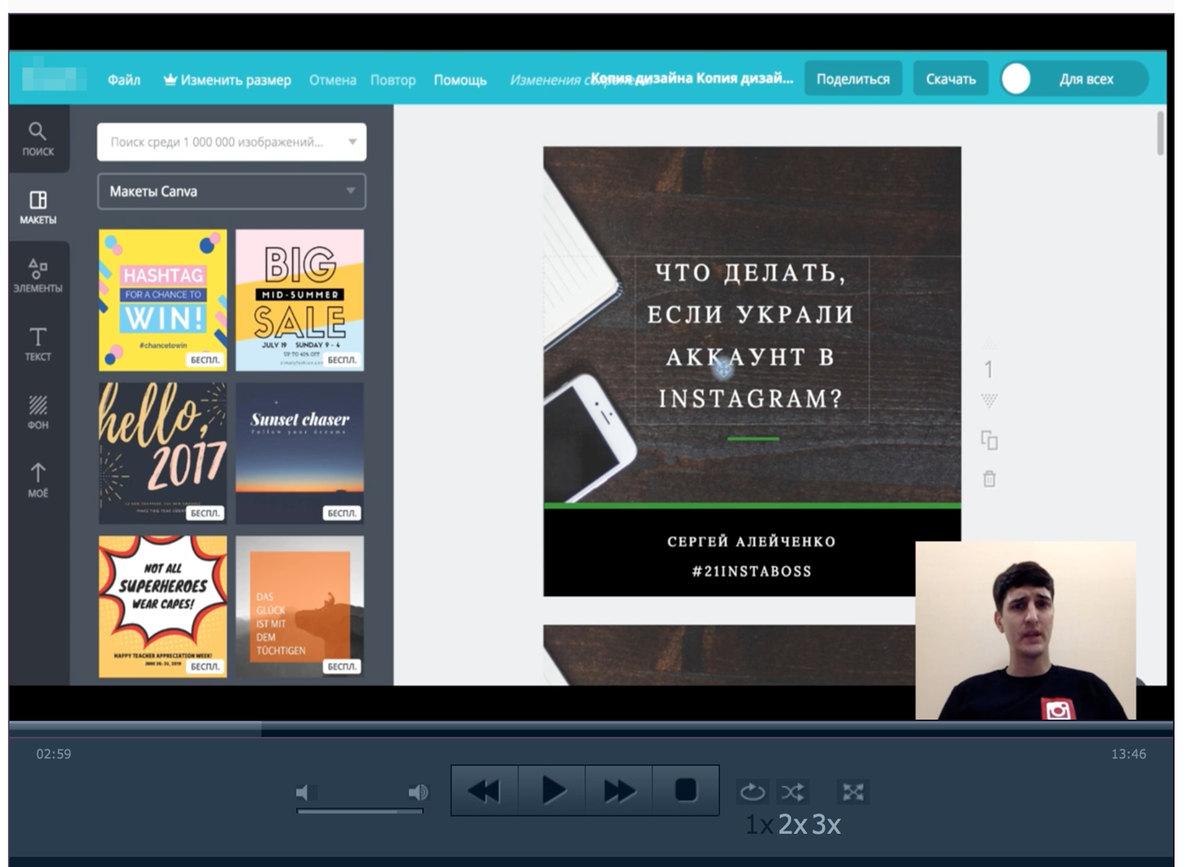Select the Superheroes Wear Capes layout
Screen dimensions: 1200x867
click(x=163, y=606)
